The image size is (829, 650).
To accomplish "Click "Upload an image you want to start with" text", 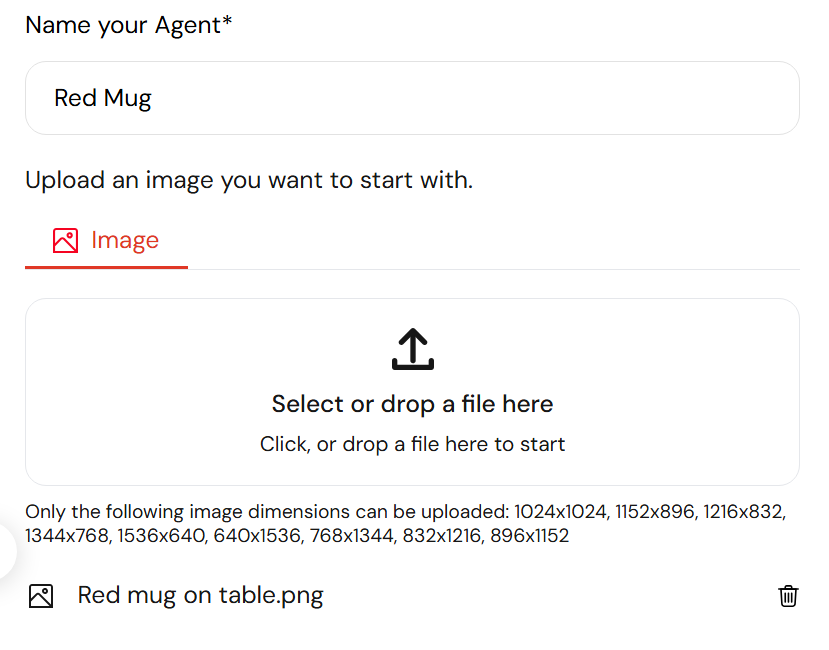I will (249, 180).
